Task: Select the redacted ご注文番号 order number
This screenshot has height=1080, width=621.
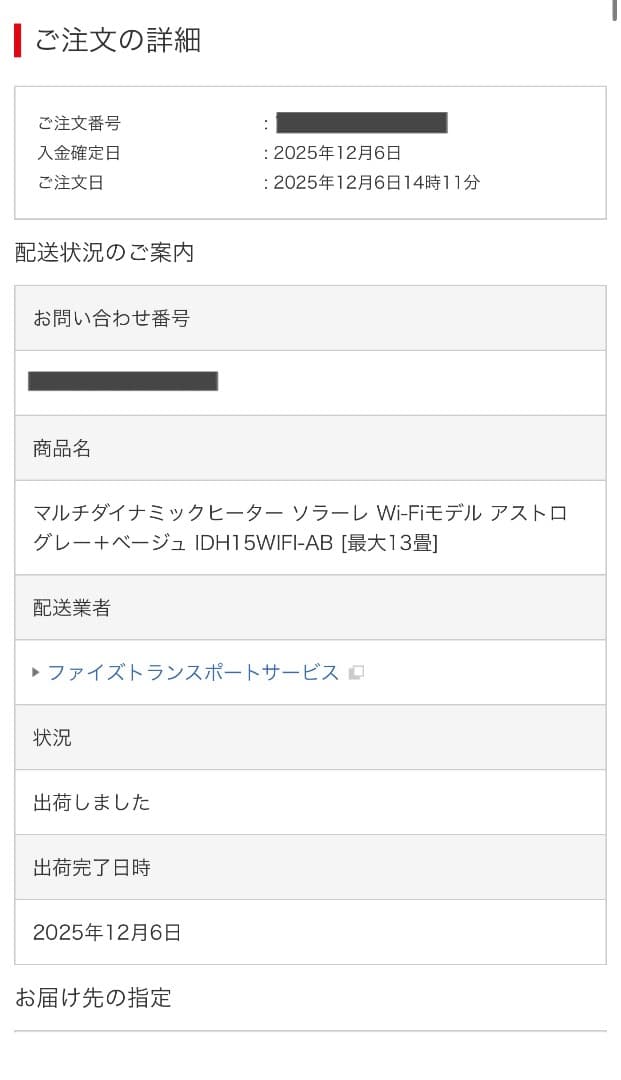Action: click(360, 124)
